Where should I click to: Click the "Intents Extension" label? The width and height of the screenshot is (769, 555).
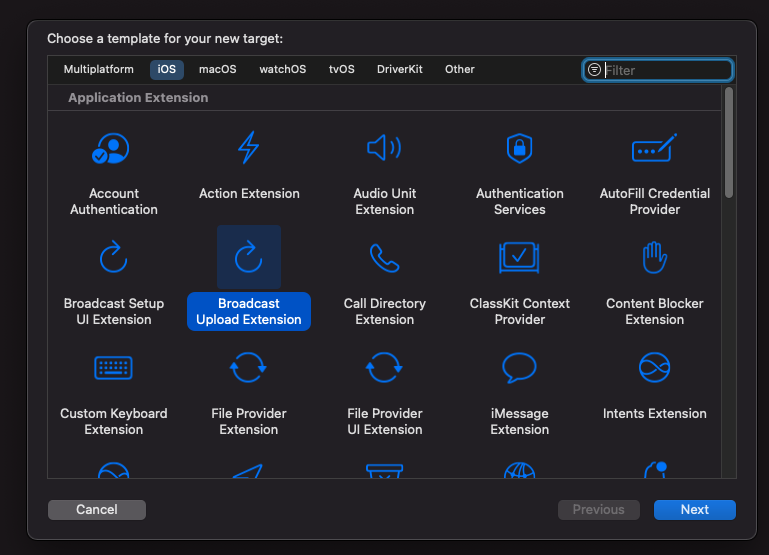tap(655, 413)
